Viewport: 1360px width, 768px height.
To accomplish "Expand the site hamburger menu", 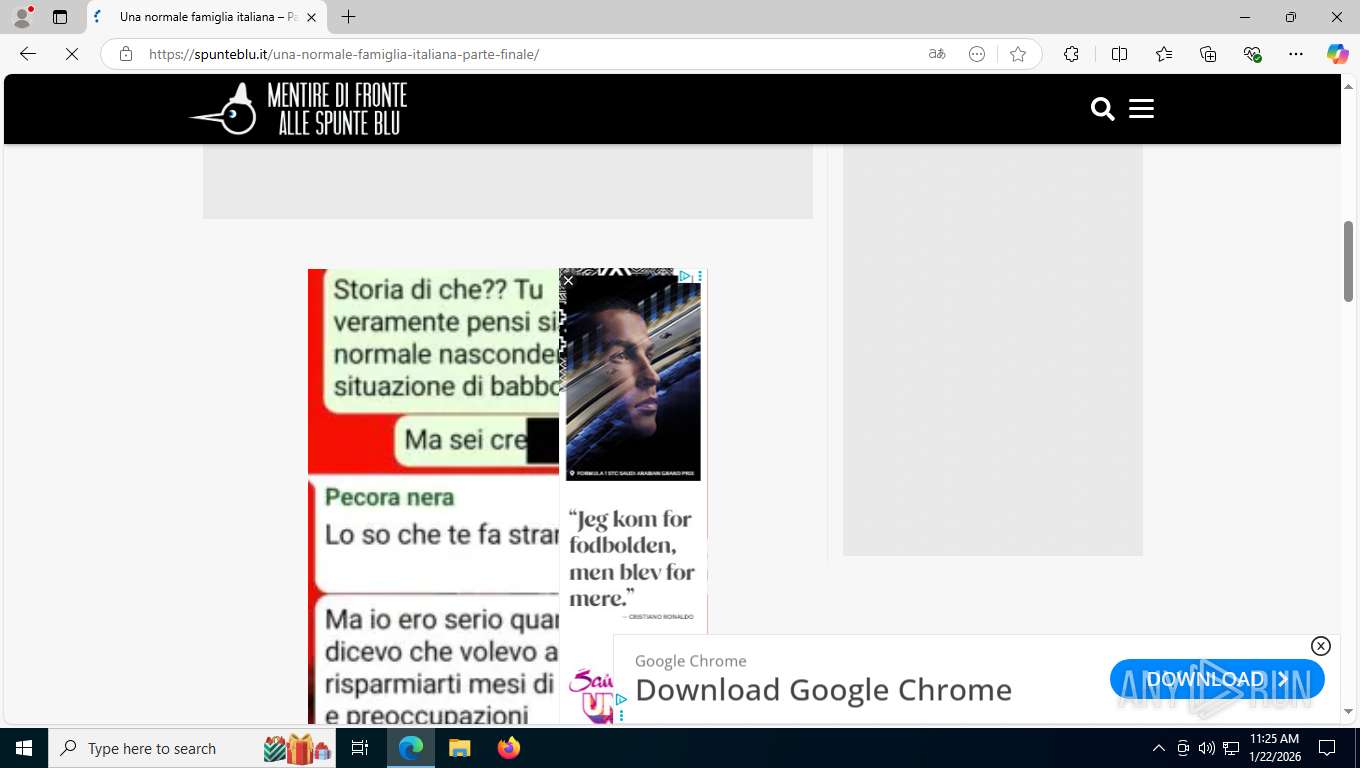I will (x=1141, y=109).
